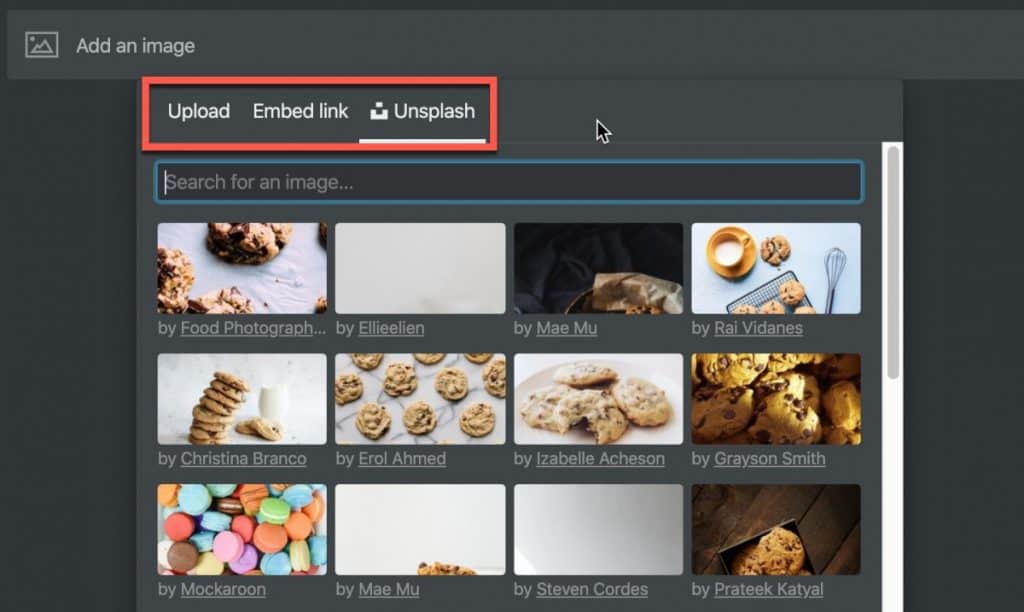The width and height of the screenshot is (1024, 612).
Task: Select the white photo by Steven Cordes
Action: (x=598, y=529)
